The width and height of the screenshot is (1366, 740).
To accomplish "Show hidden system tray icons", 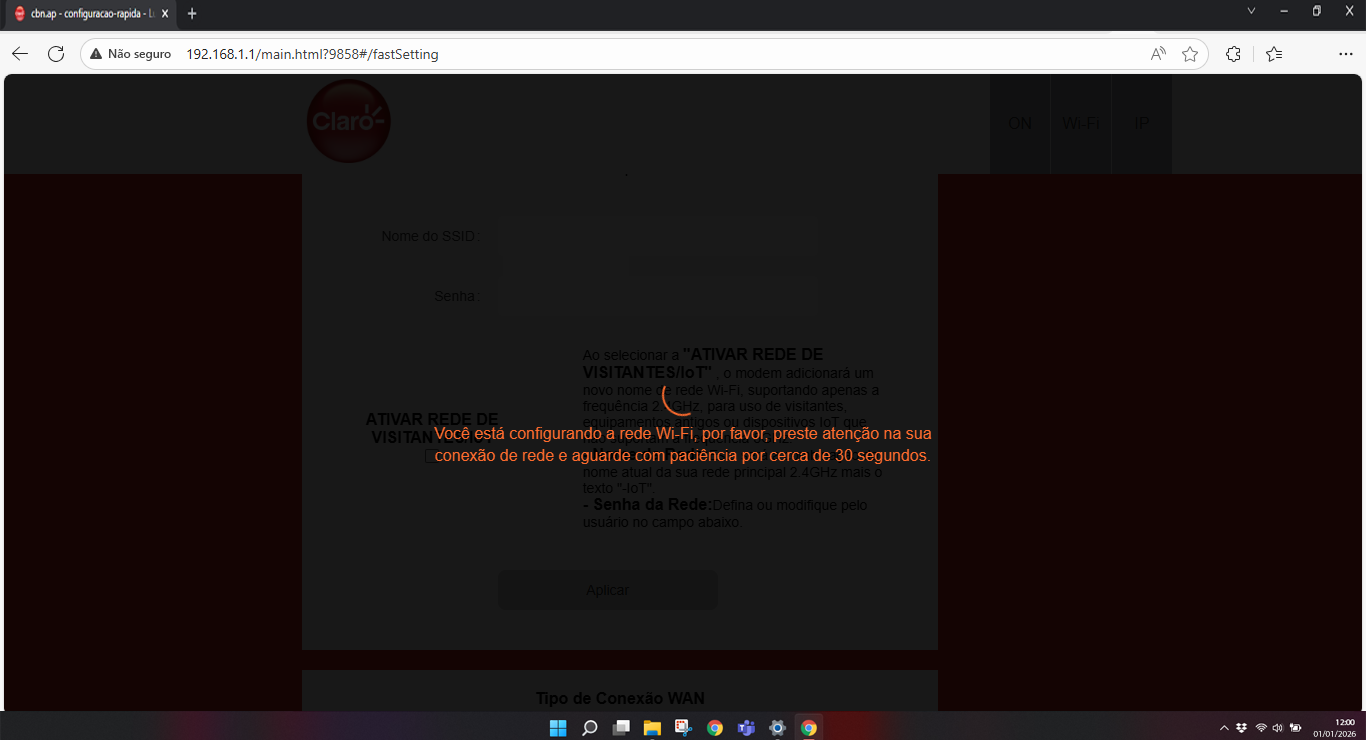I will (x=1224, y=727).
